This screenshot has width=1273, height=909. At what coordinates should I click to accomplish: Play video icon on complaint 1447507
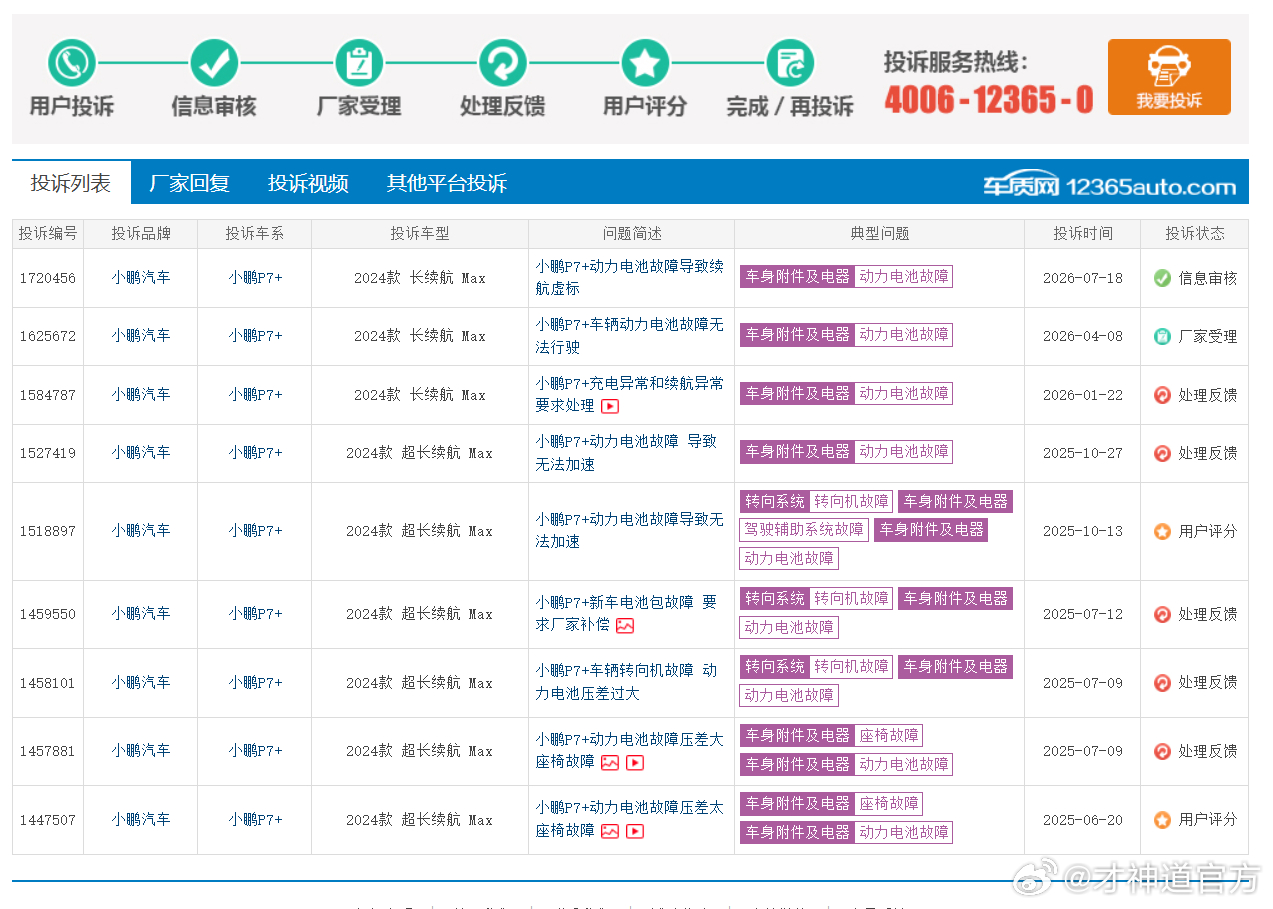point(634,831)
